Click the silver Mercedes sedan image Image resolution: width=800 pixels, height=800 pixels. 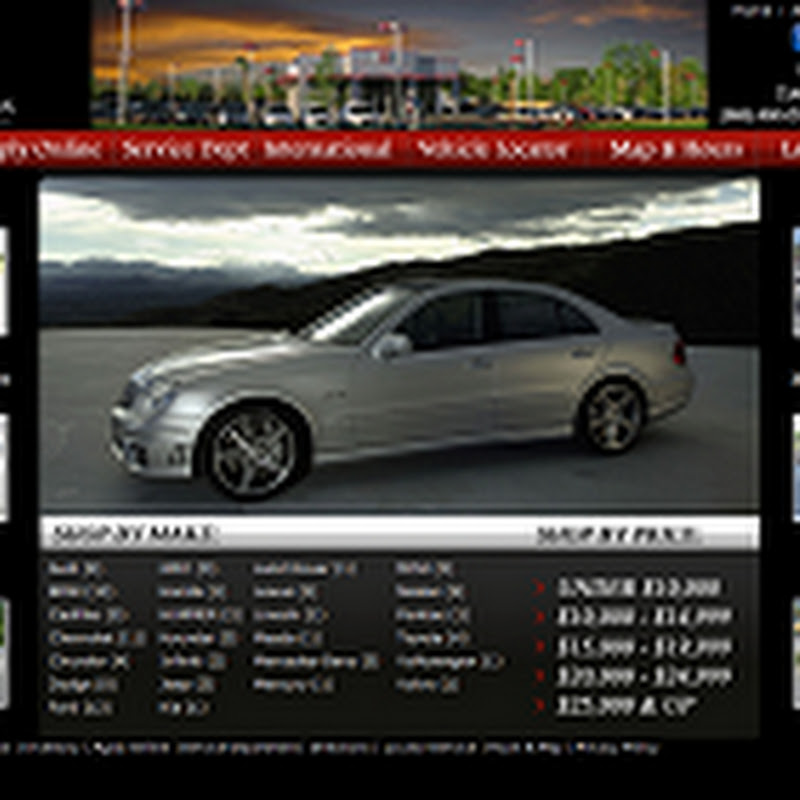click(399, 345)
